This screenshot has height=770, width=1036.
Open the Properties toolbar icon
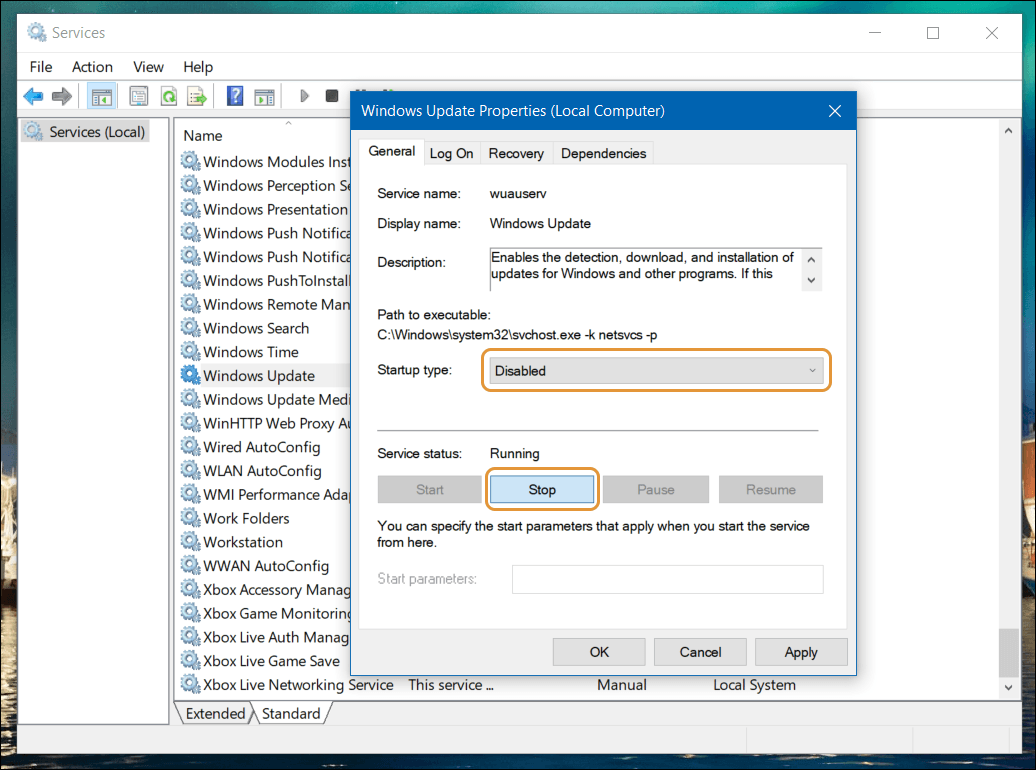(139, 96)
